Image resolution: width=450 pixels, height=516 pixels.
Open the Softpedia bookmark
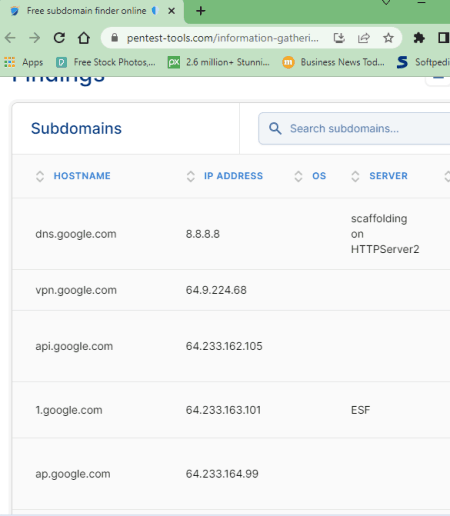click(423, 62)
